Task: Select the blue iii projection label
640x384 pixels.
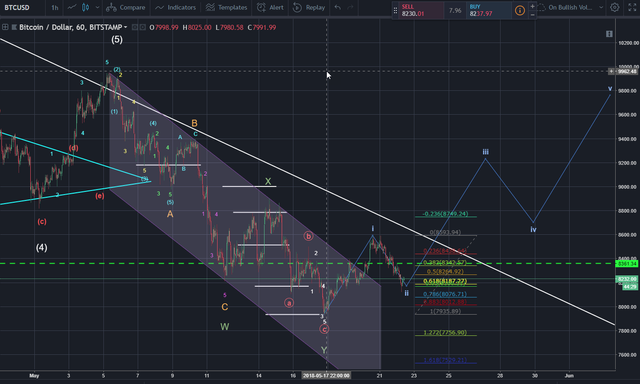Action: point(485,152)
